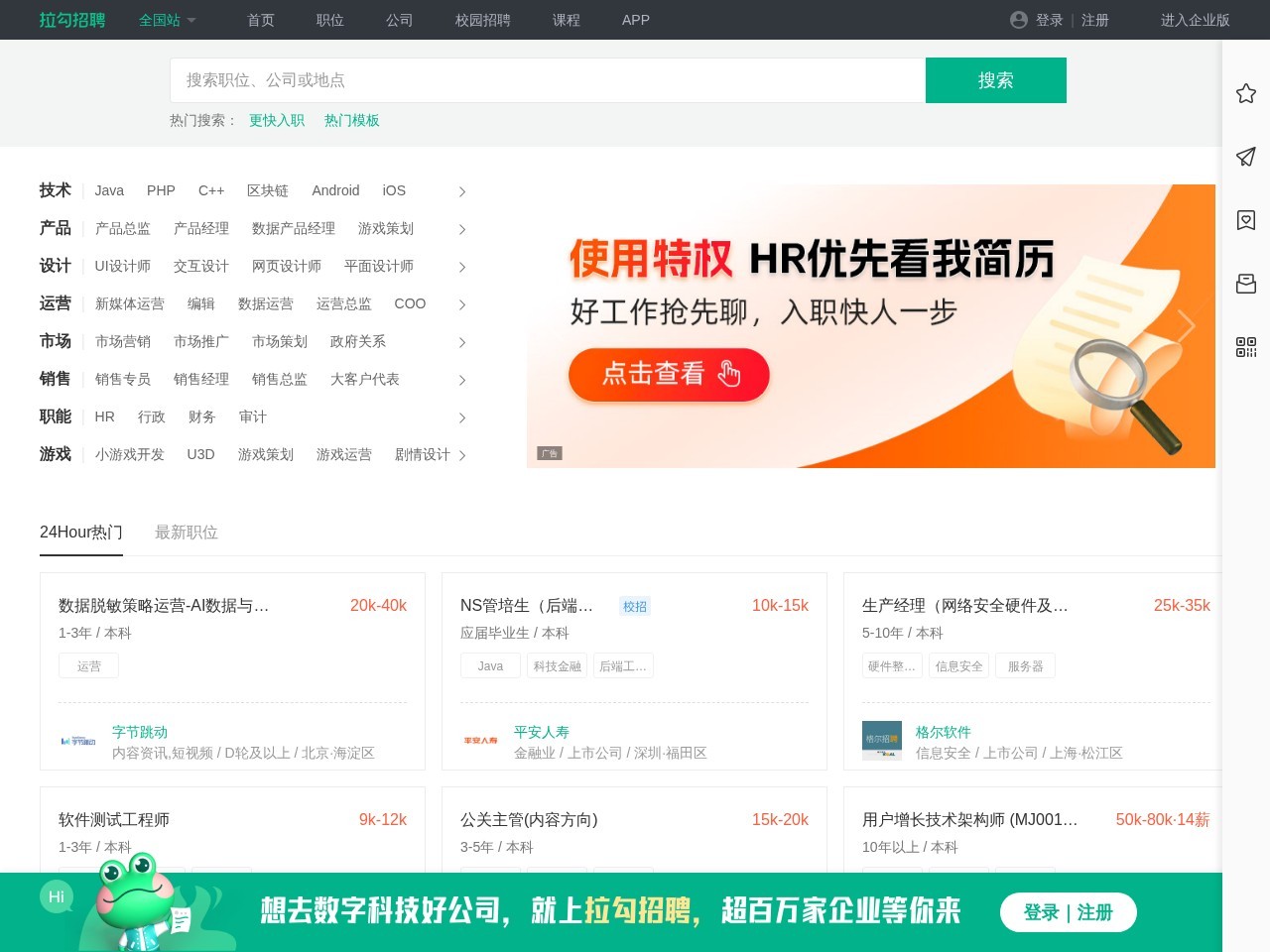The image size is (1270, 952).
Task: Click the star favorites icon in right sidebar
Action: (x=1246, y=93)
